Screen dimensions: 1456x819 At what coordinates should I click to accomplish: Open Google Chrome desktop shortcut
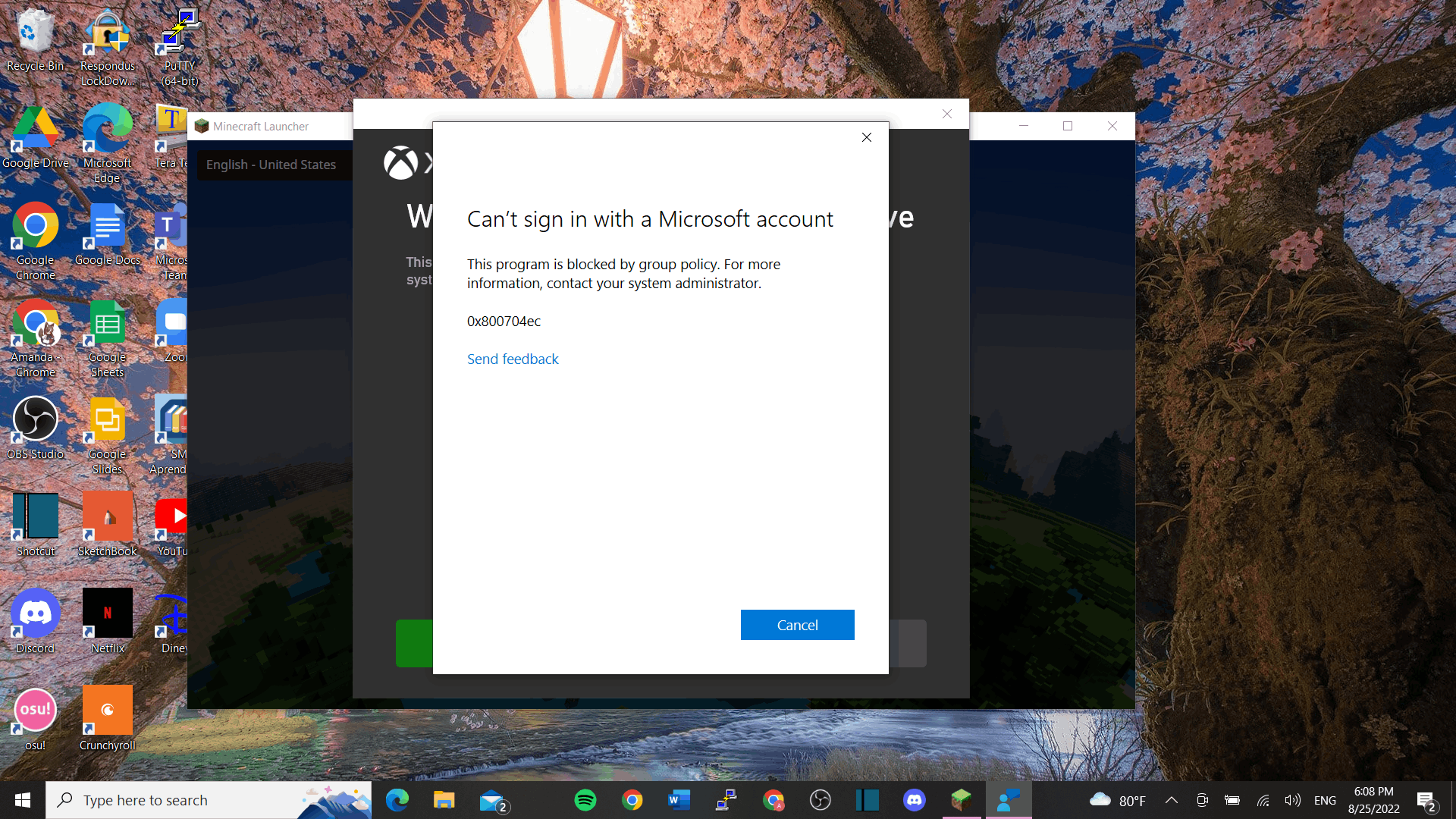point(35,243)
